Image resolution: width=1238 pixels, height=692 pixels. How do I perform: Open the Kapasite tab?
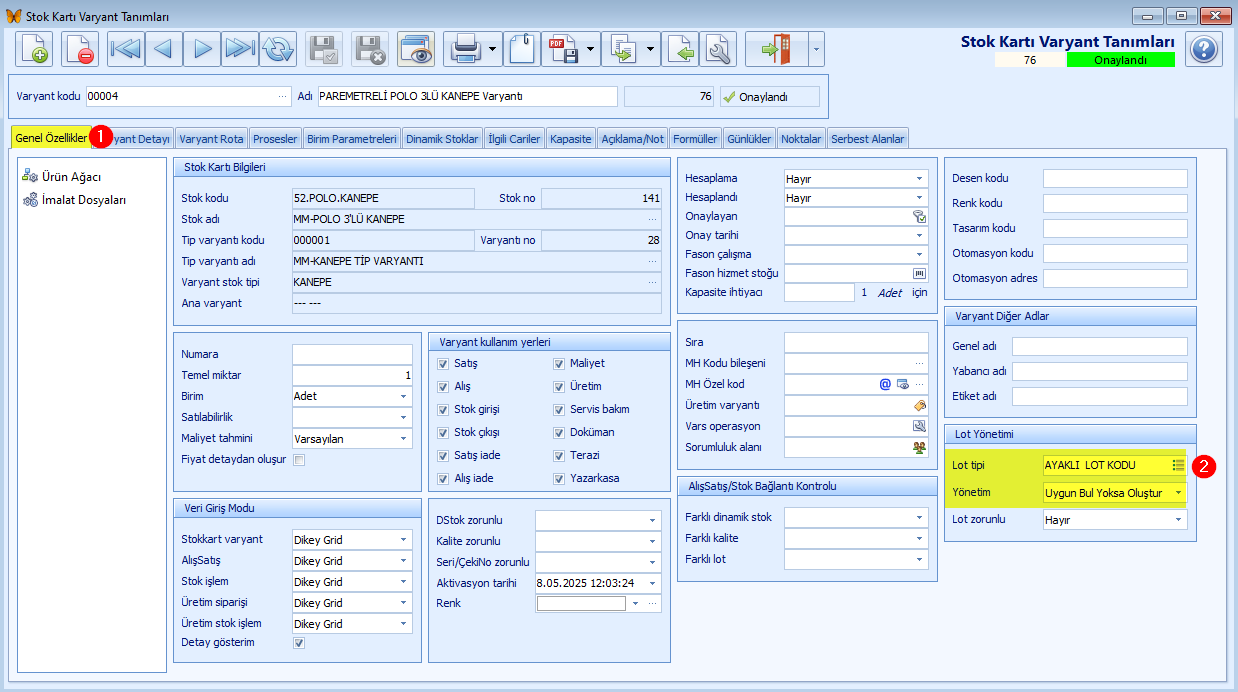[571, 139]
